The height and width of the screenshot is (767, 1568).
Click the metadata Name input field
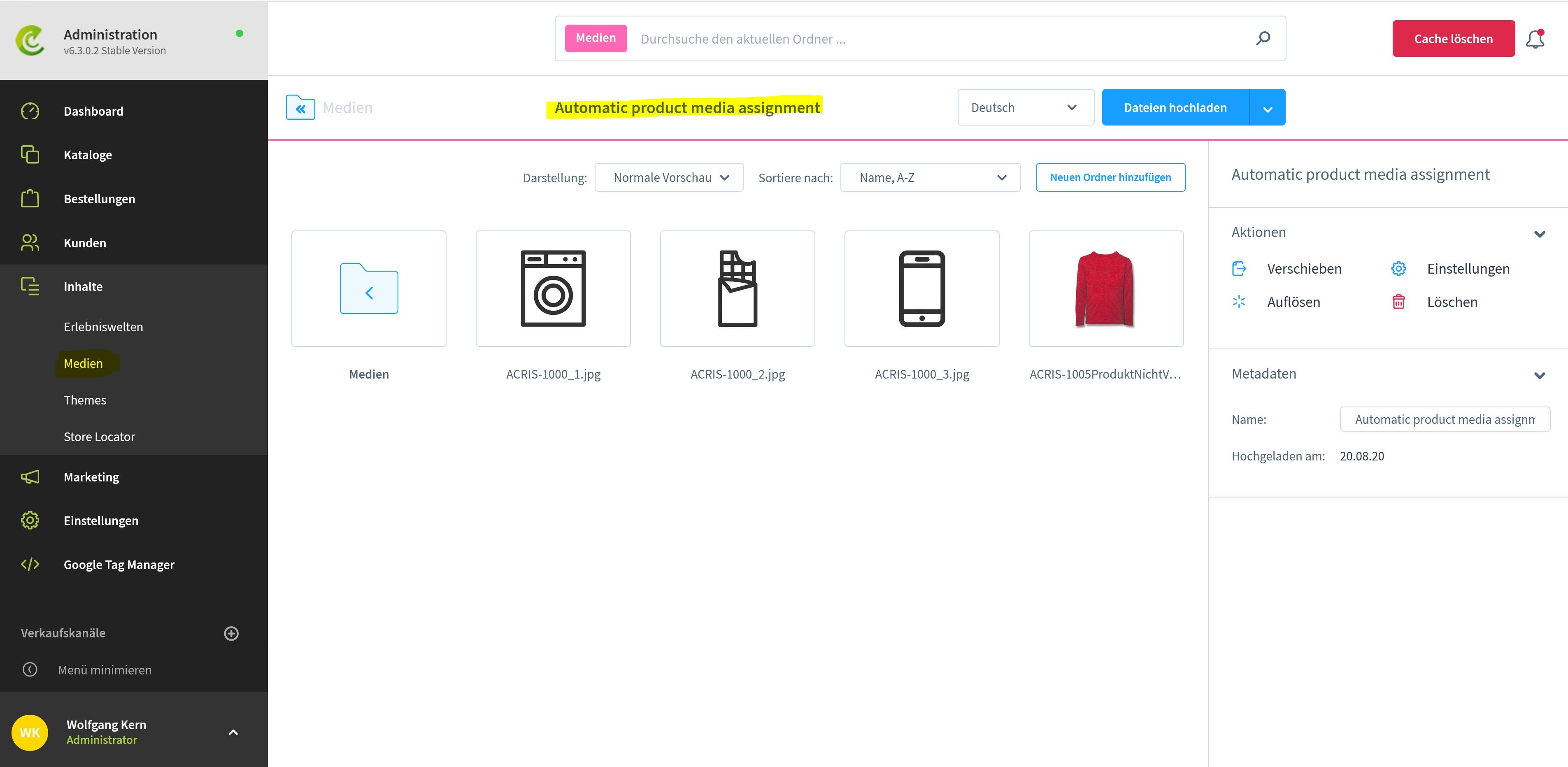[1445, 419]
